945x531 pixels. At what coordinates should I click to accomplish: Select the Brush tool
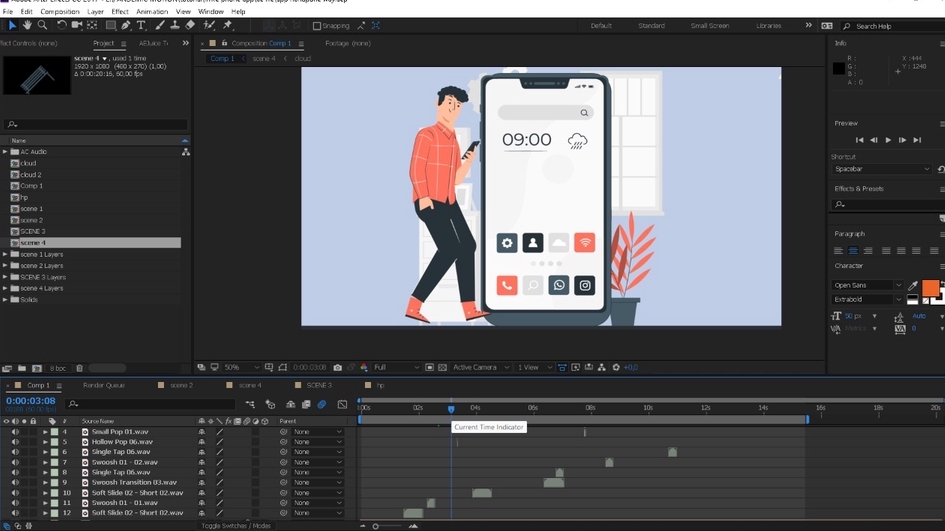coord(160,25)
